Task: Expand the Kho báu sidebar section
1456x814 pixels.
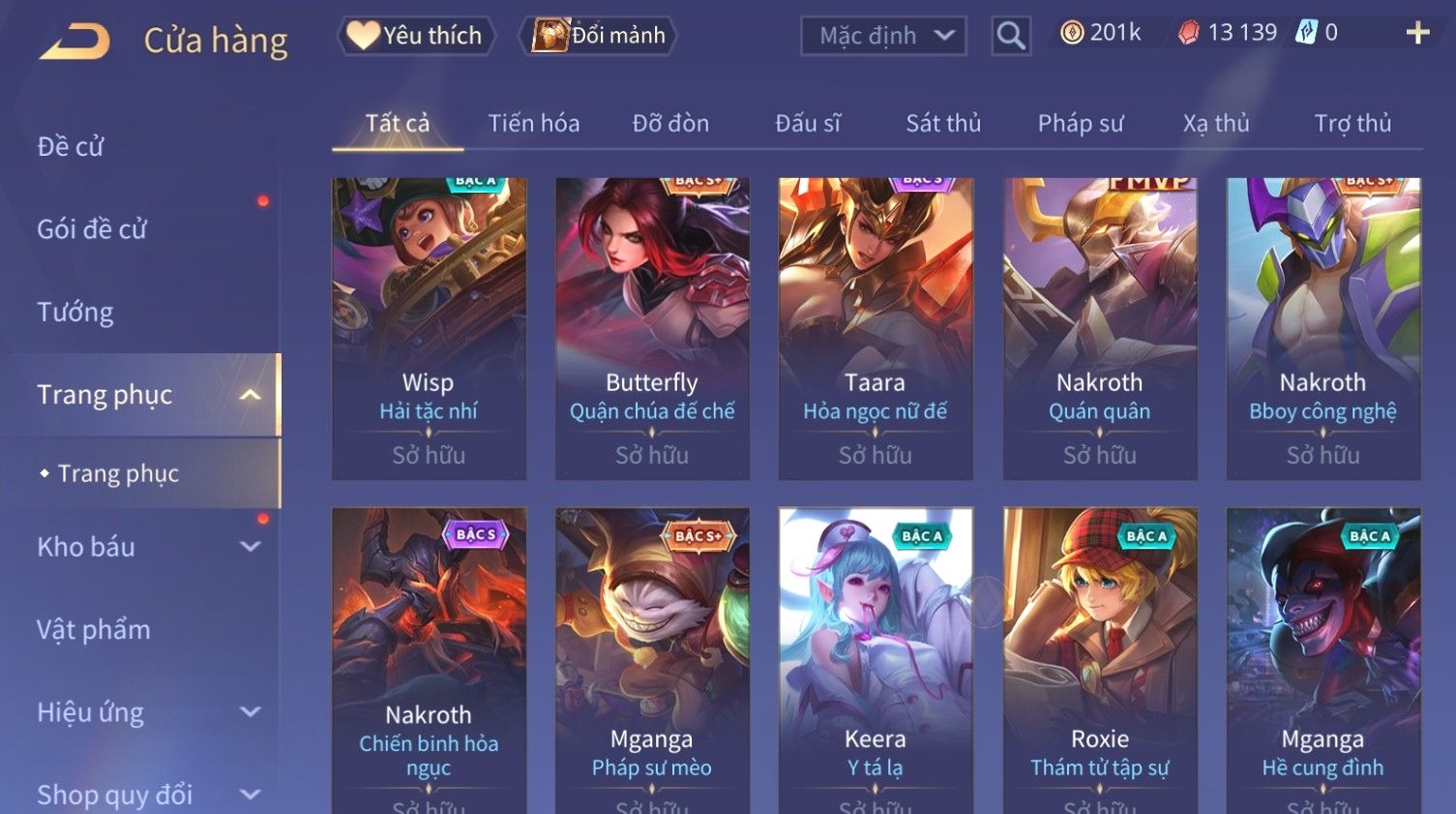Action: click(250, 547)
